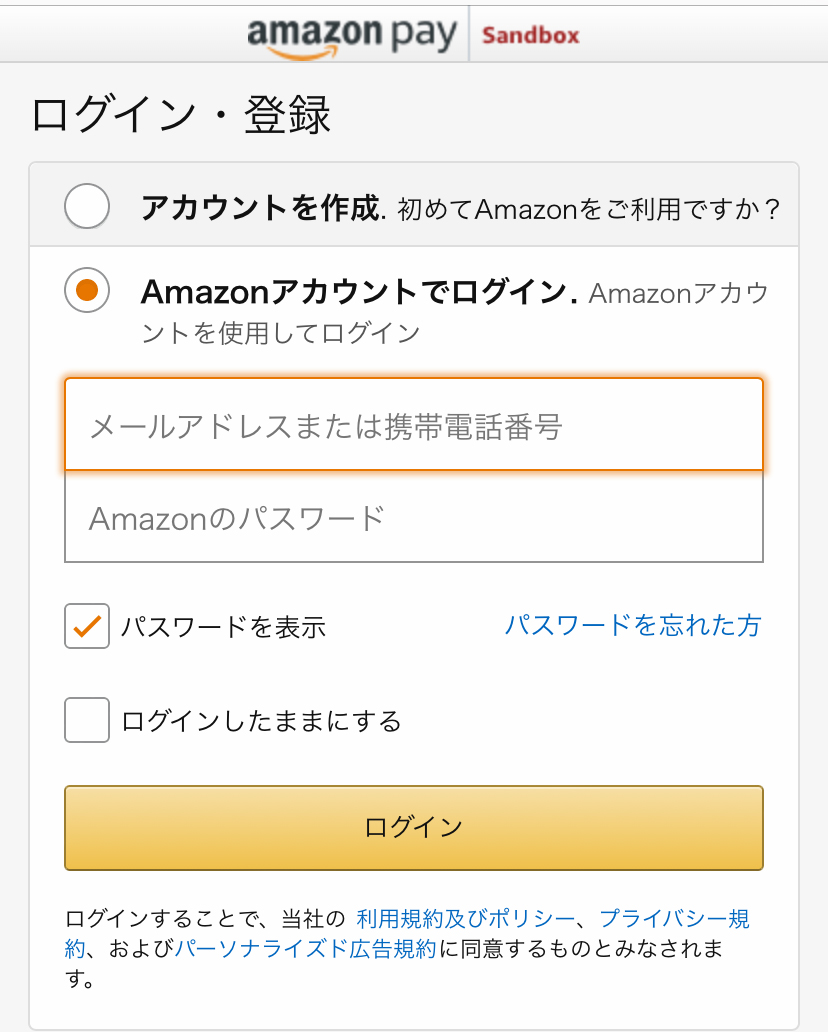Open the 利用規約及びポリシー link
The width and height of the screenshot is (828, 1032).
click(x=465, y=919)
